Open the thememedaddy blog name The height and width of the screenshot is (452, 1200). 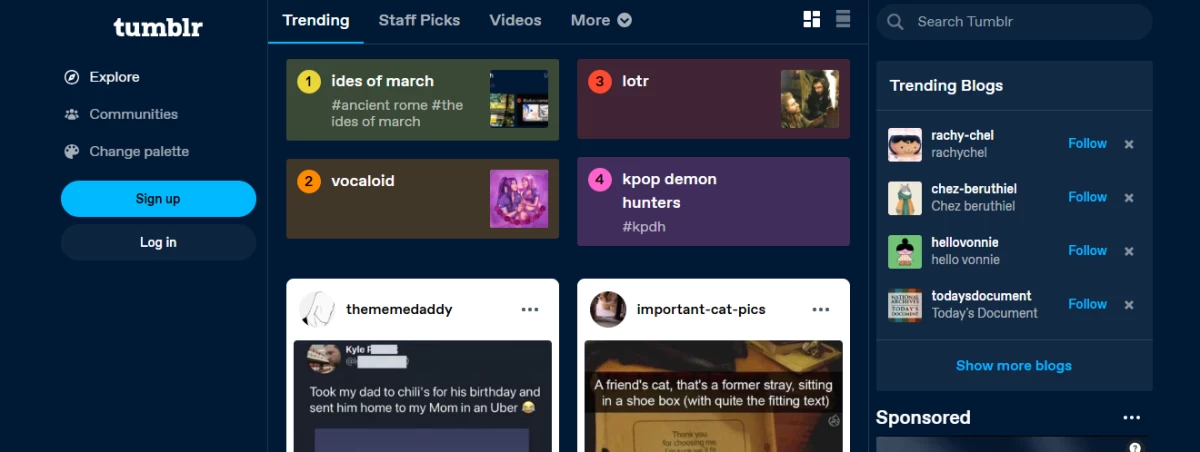(399, 310)
